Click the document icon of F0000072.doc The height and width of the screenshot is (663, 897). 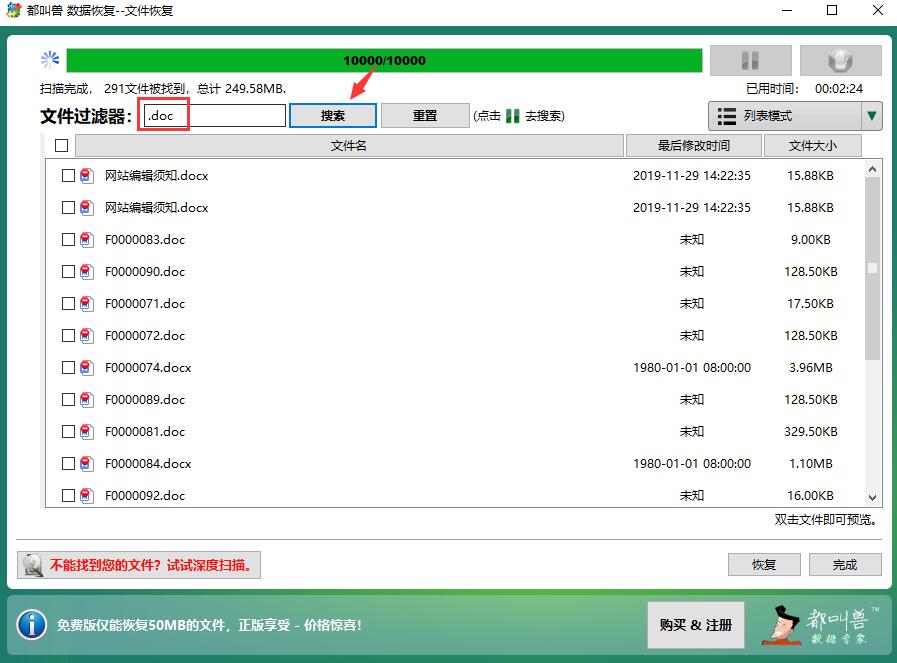pyautogui.click(x=87, y=336)
